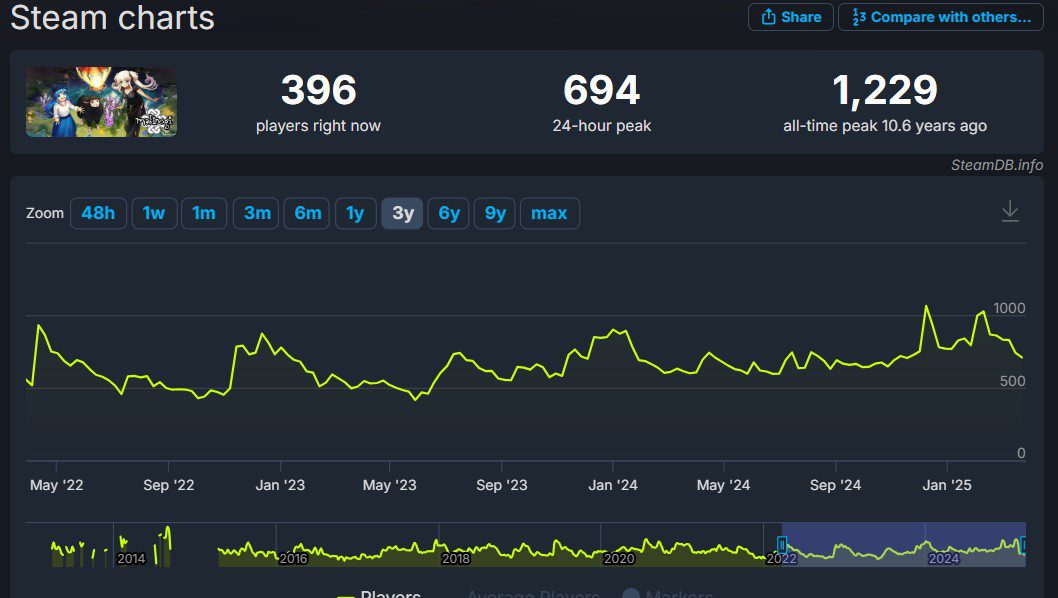This screenshot has width=1058, height=598.
Task: Grab the left navigator range handle
Action: pos(782,545)
